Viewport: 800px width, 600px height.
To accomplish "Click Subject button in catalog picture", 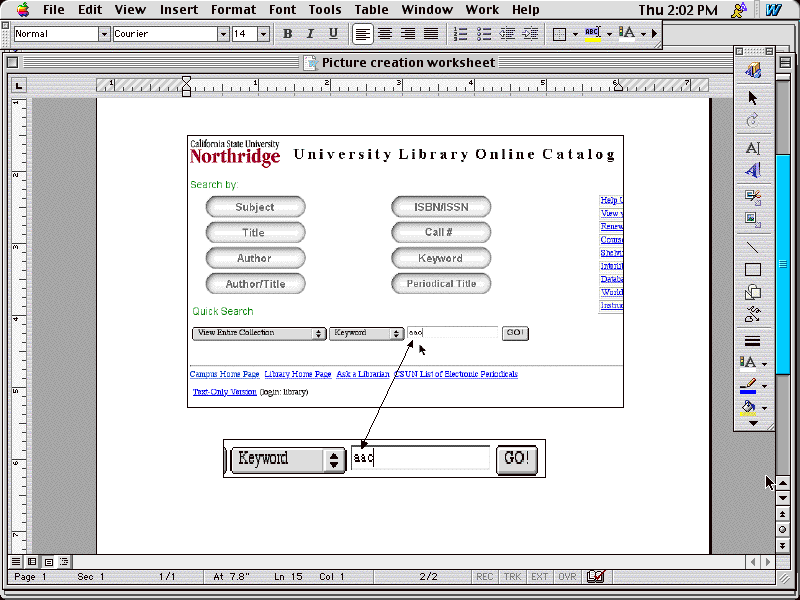I will pyautogui.click(x=255, y=207).
